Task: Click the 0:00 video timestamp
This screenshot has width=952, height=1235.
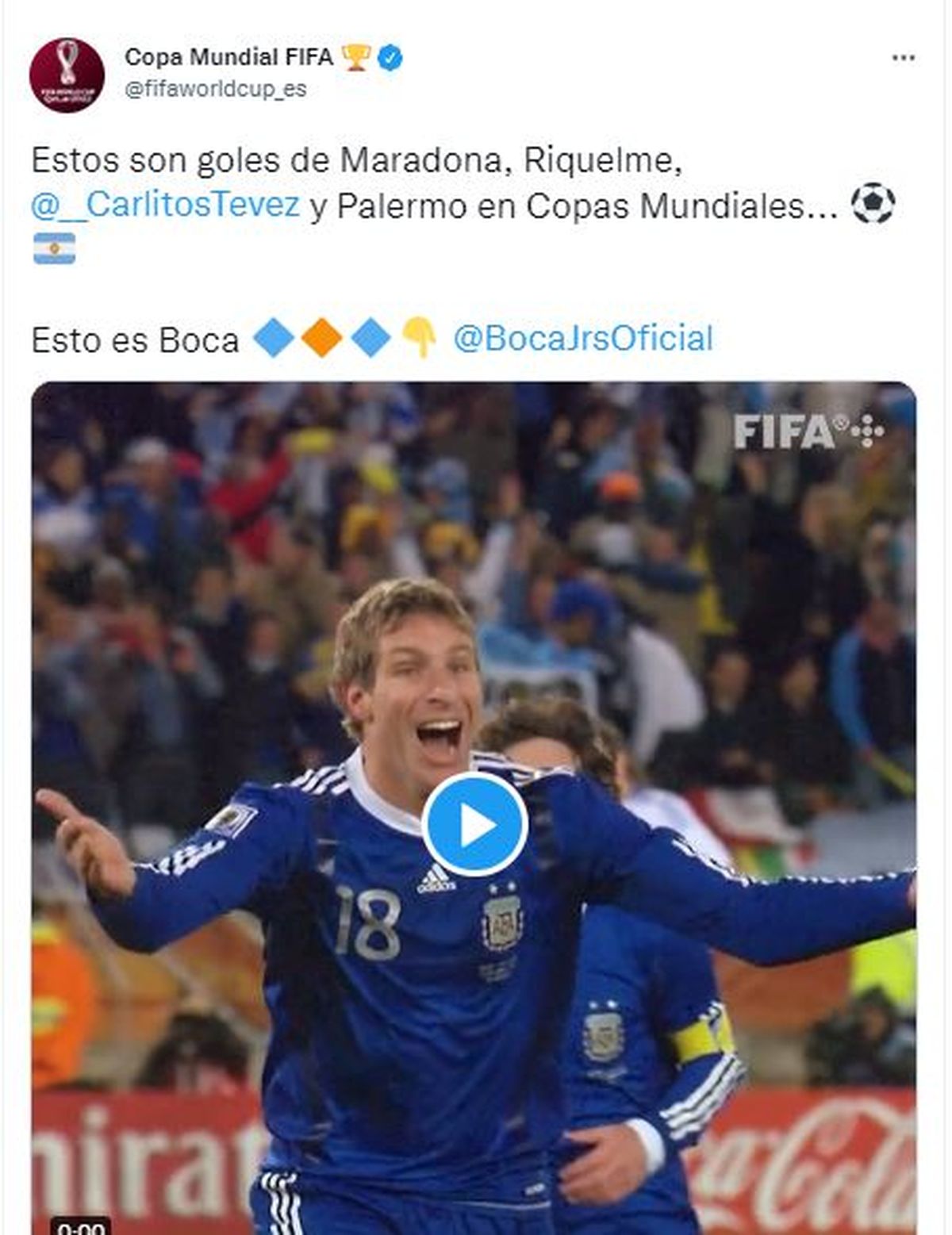Action: [x=81, y=1226]
